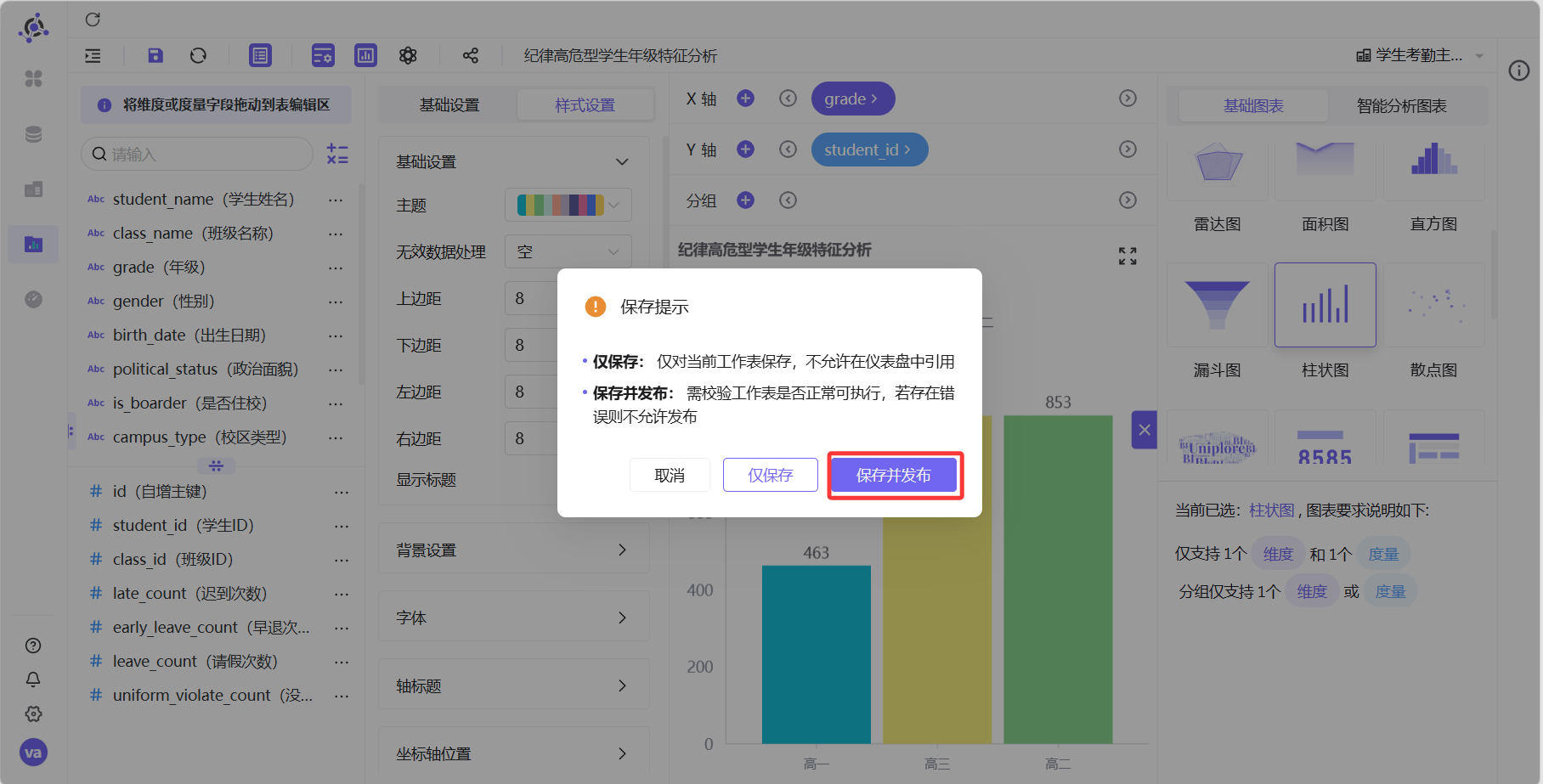The image size is (1543, 784).
Task: Click the dimension-measure divider handle
Action: click(216, 465)
